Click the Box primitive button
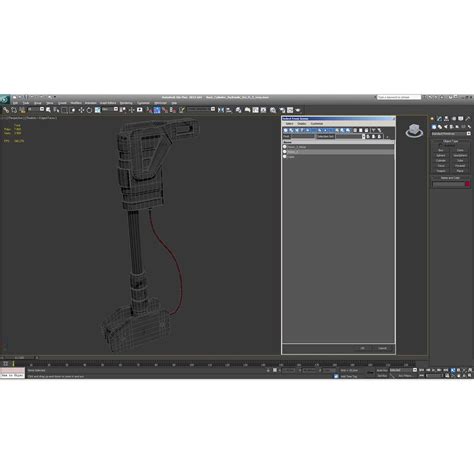This screenshot has width=474, height=474. (x=441, y=150)
